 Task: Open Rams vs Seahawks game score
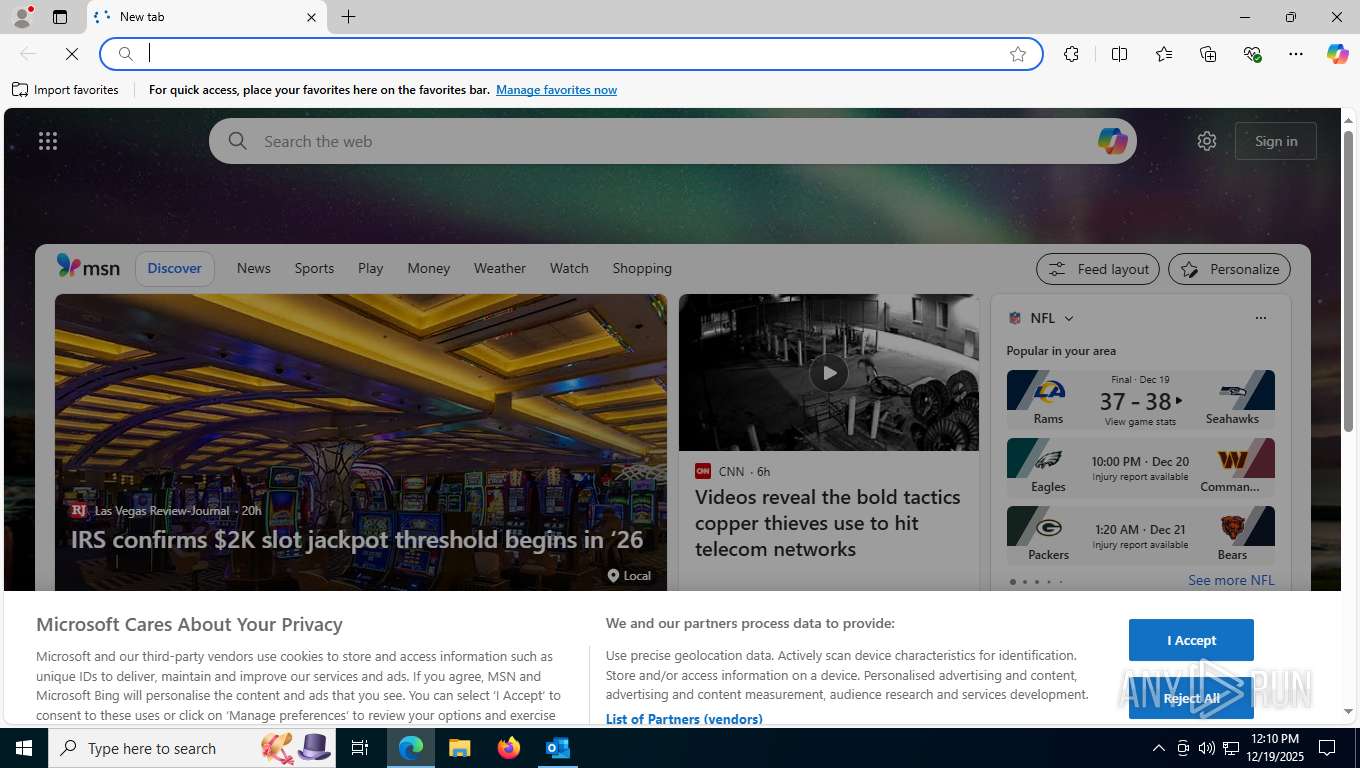pos(1140,399)
